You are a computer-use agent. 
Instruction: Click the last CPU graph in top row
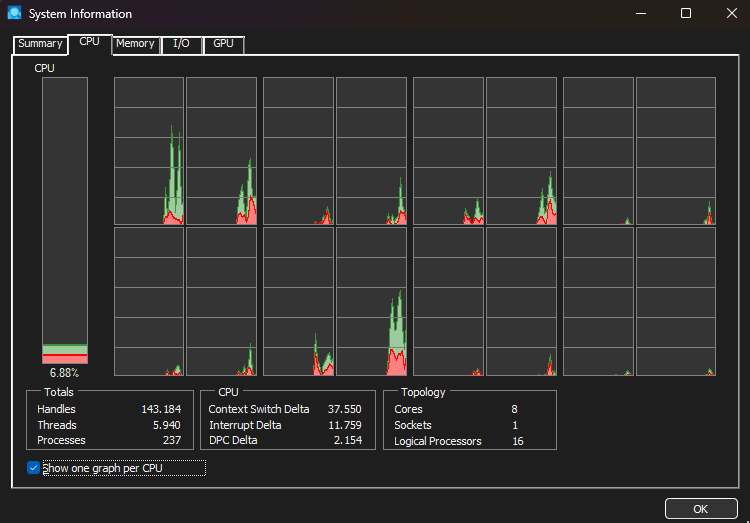point(676,151)
